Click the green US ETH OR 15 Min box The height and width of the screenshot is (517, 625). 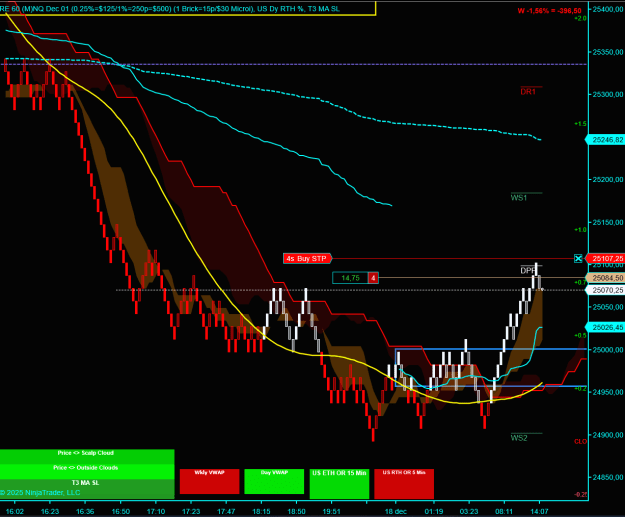pyautogui.click(x=339, y=484)
